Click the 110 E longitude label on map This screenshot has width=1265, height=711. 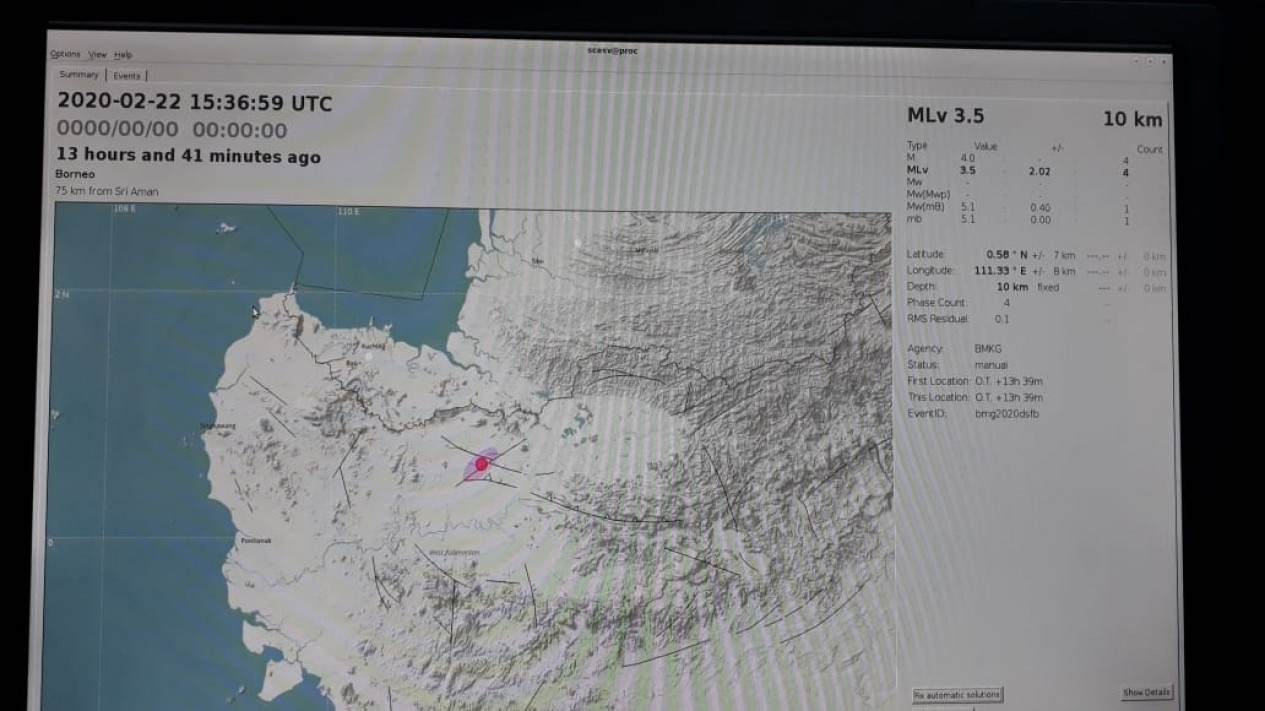click(347, 212)
